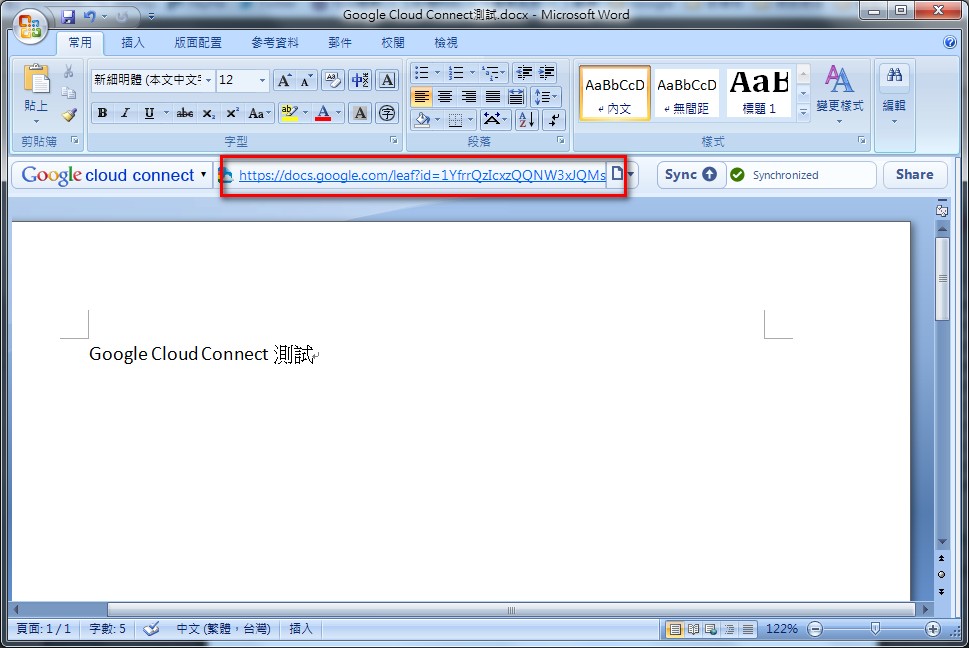This screenshot has width=969, height=648.
Task: Select 內文 normal style
Action: point(615,93)
